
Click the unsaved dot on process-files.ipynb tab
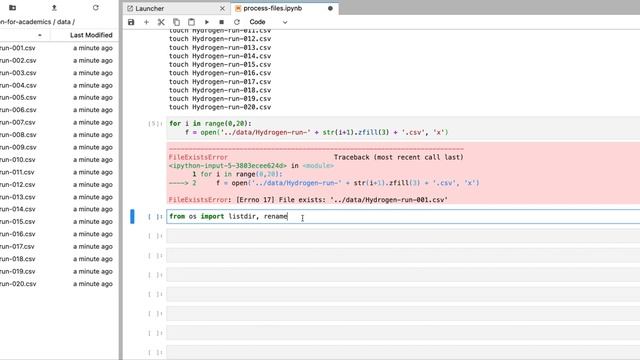(330, 8)
